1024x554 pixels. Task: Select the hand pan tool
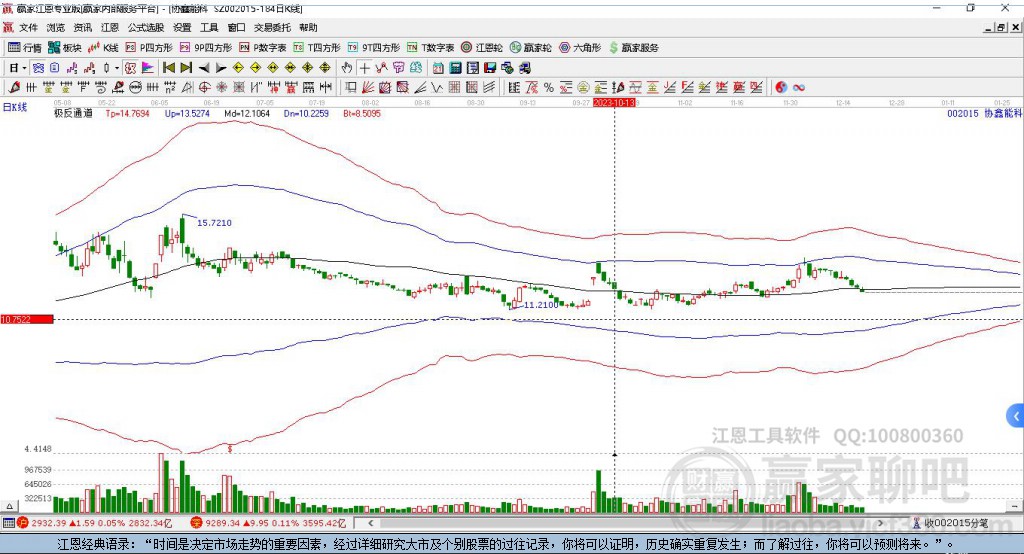click(x=347, y=68)
